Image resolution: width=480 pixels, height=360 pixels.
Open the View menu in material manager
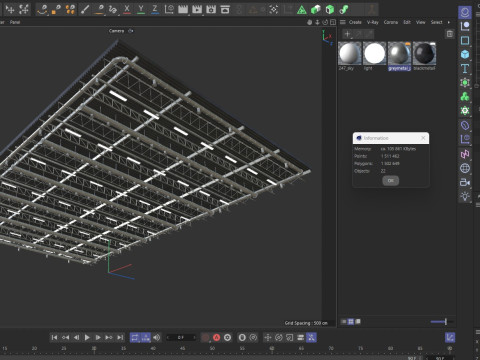coord(420,22)
